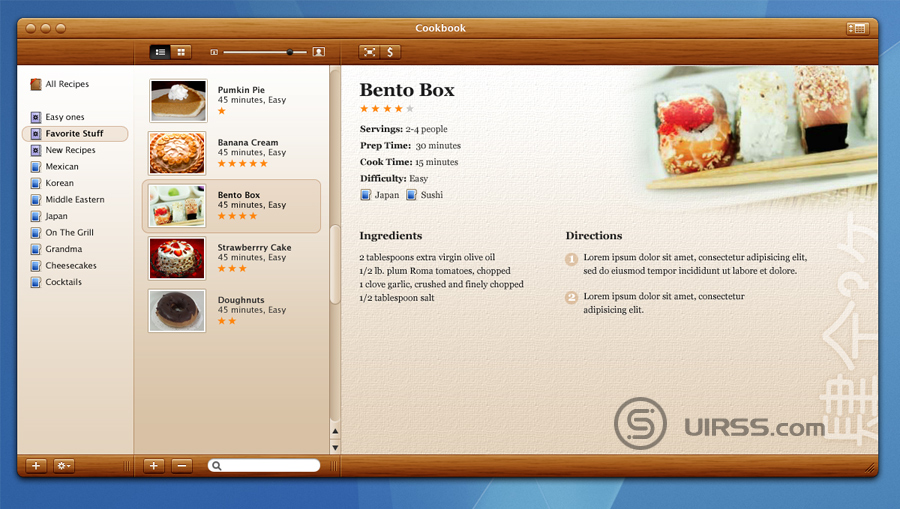Select the Pumkin Pie recipe
Screen dimensions: 900x509
(x=231, y=101)
